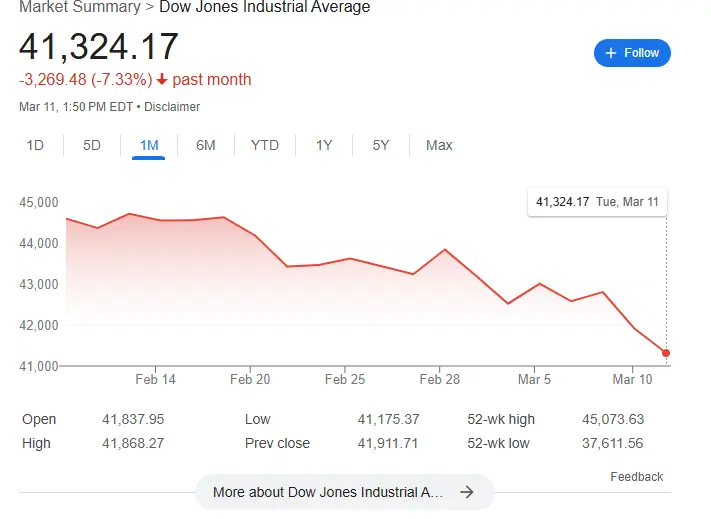
Task: Follow the Dow Jones Industrial Average
Action: pos(632,53)
